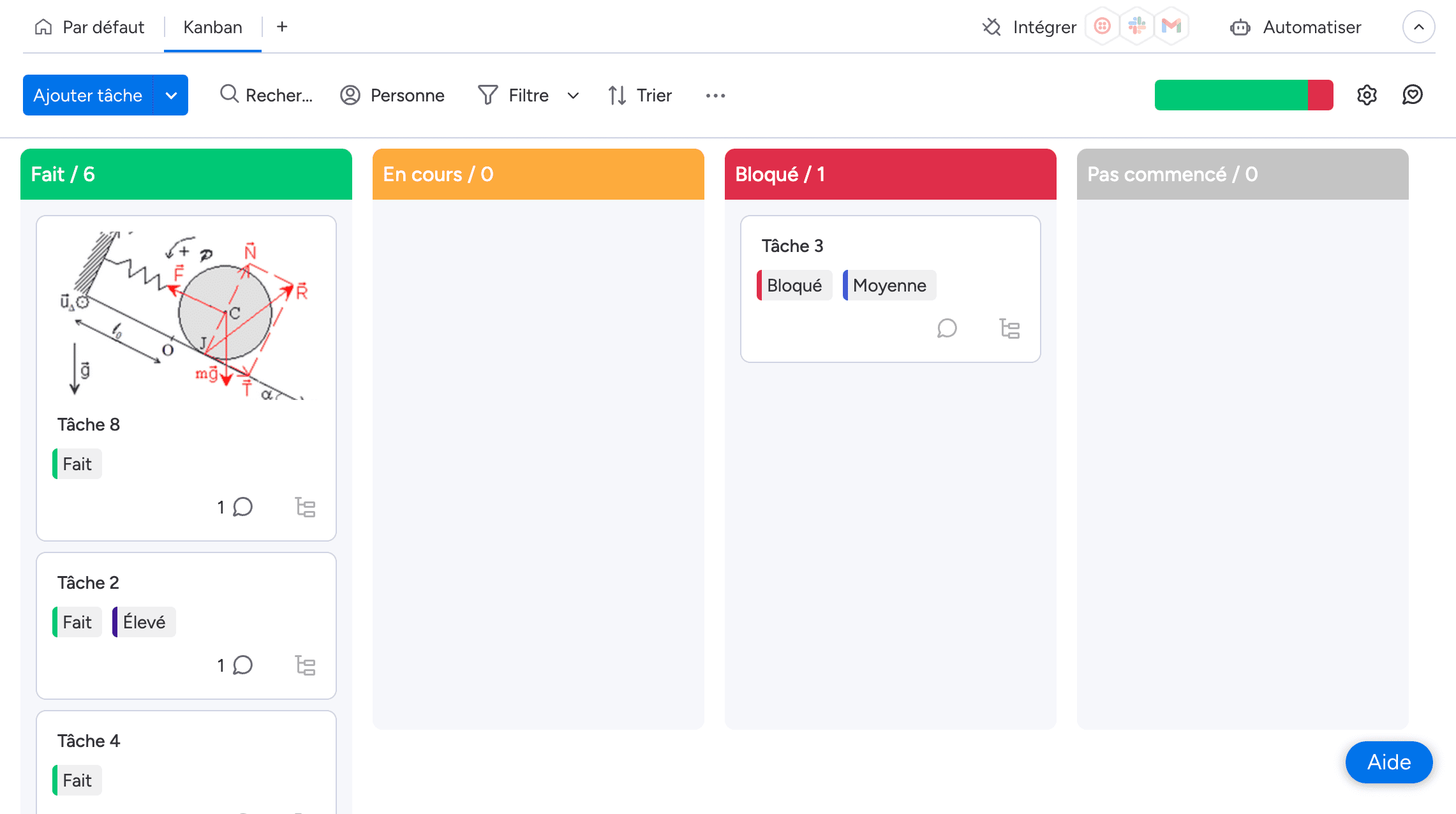Open the subitems icon on Tâche 8
Viewport: 1456px width, 814px height.
306,507
